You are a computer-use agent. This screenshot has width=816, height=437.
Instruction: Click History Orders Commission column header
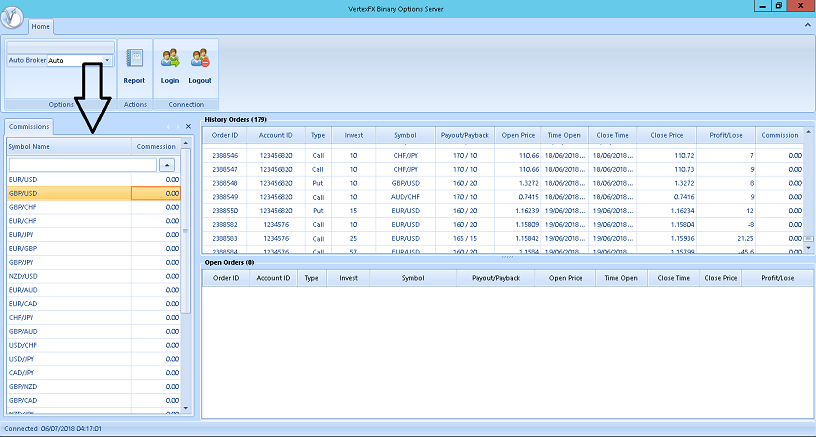(780, 135)
